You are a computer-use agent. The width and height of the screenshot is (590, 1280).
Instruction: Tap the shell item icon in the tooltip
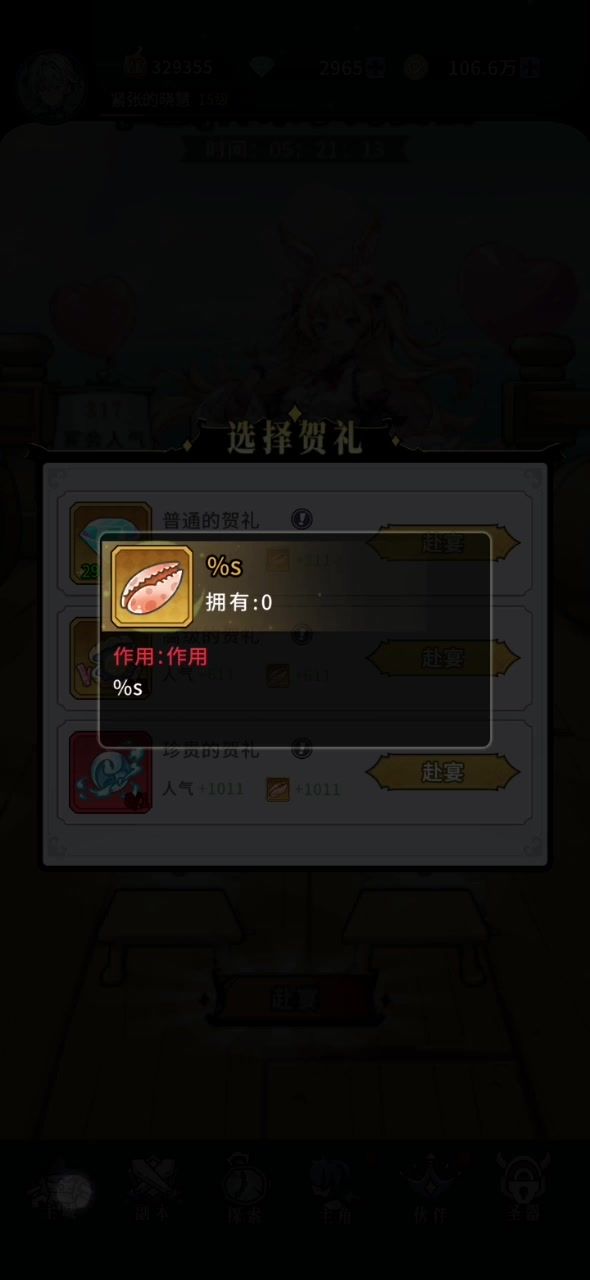coord(152,586)
